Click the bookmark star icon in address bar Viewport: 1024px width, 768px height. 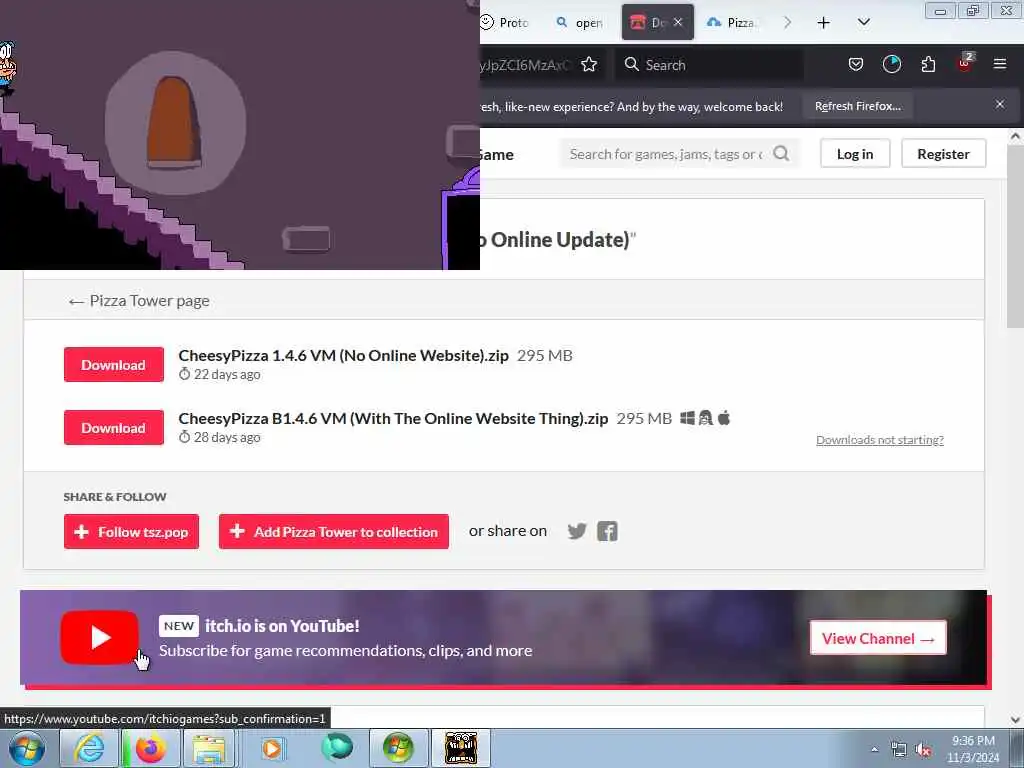click(589, 64)
